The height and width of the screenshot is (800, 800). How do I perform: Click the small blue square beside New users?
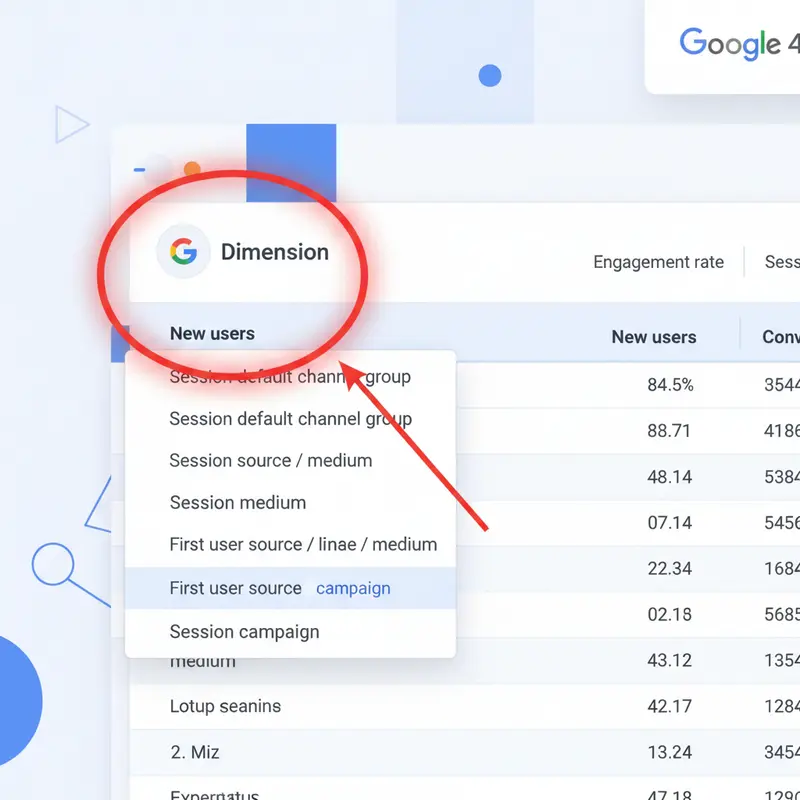[x=118, y=346]
